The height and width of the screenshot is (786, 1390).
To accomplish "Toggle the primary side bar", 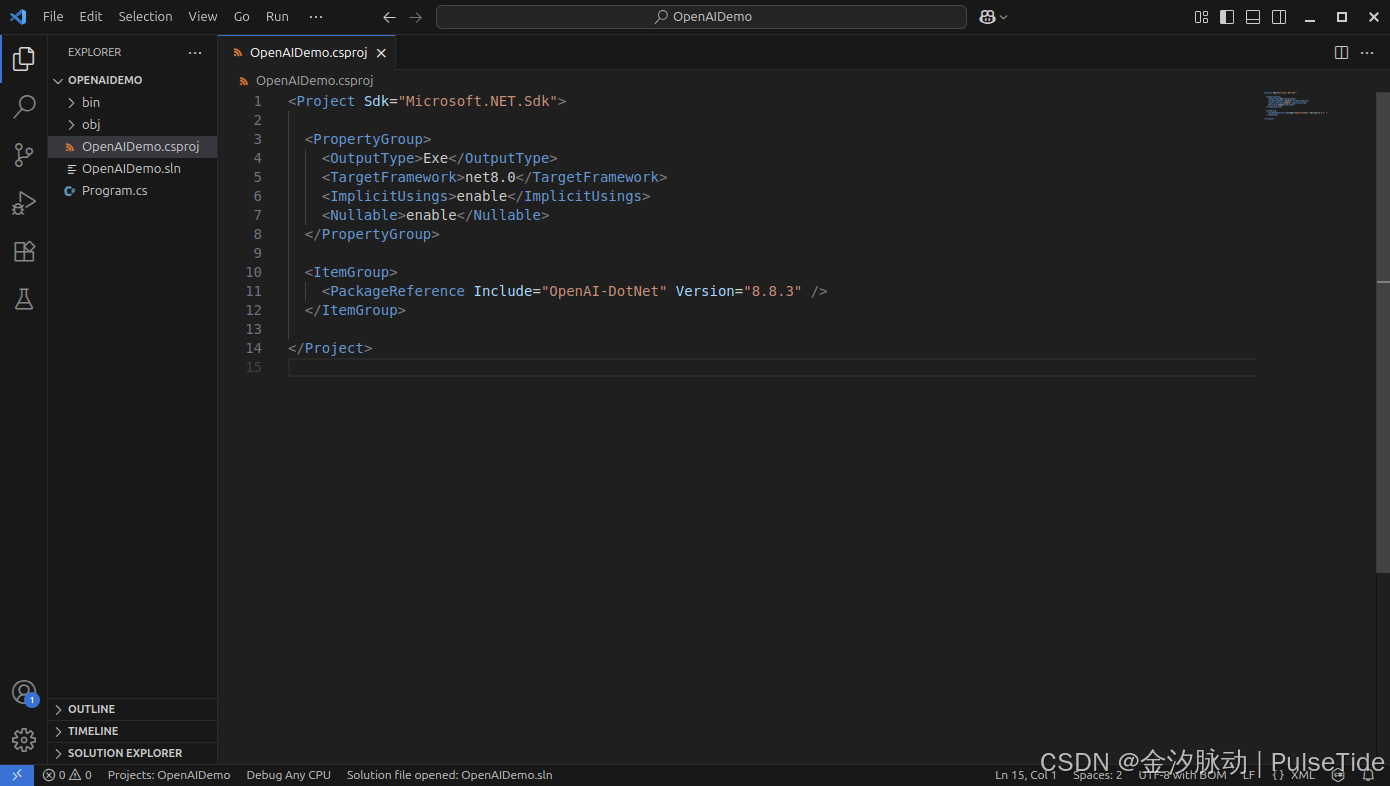I will (1227, 17).
